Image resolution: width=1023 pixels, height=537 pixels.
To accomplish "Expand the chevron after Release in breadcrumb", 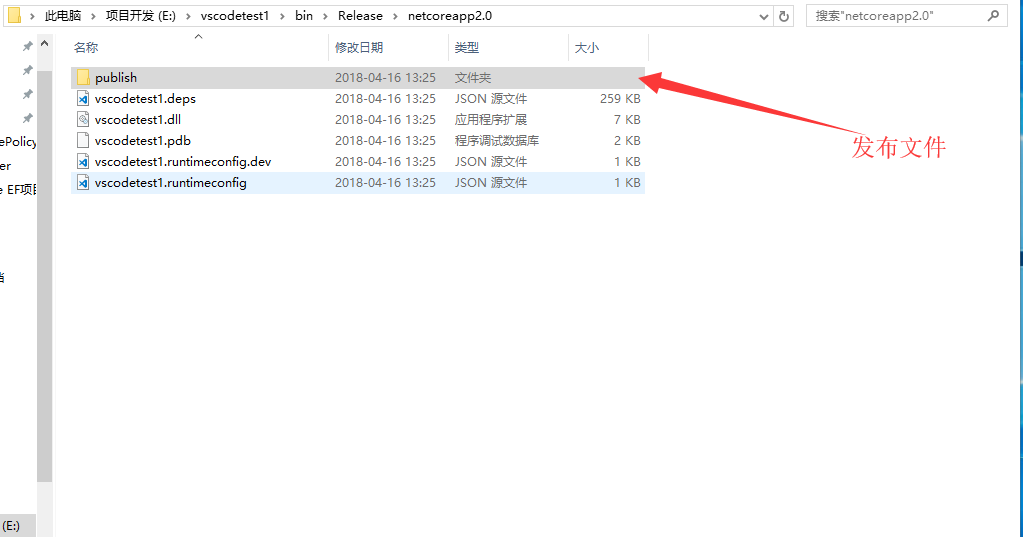I will (x=395, y=16).
